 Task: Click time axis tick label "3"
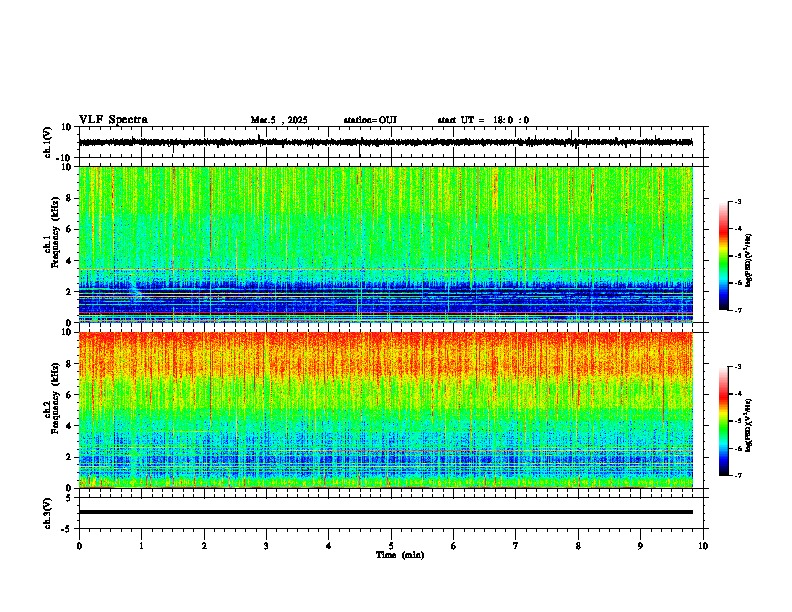pyautogui.click(x=266, y=546)
